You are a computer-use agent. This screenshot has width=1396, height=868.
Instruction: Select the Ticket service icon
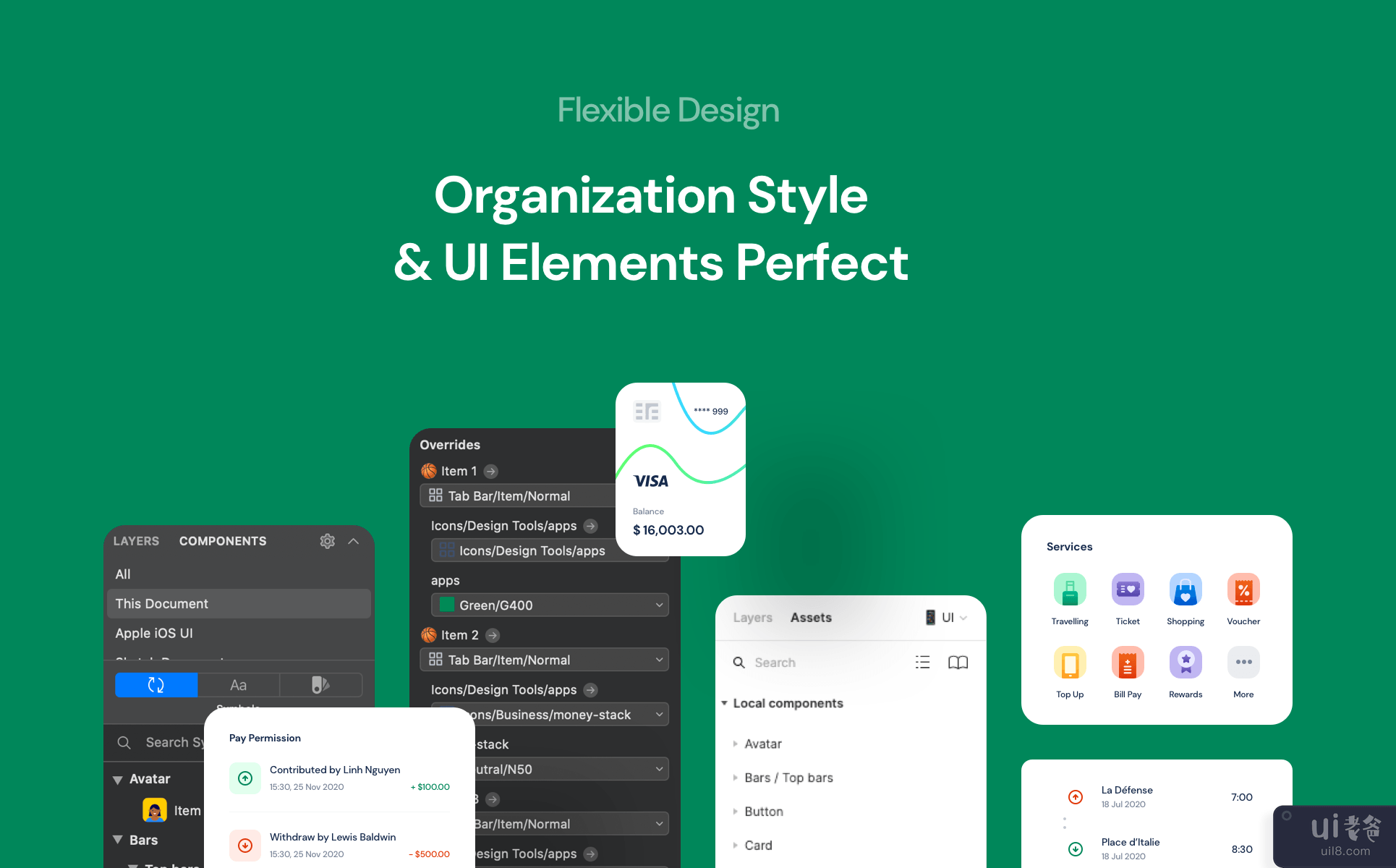1128,592
